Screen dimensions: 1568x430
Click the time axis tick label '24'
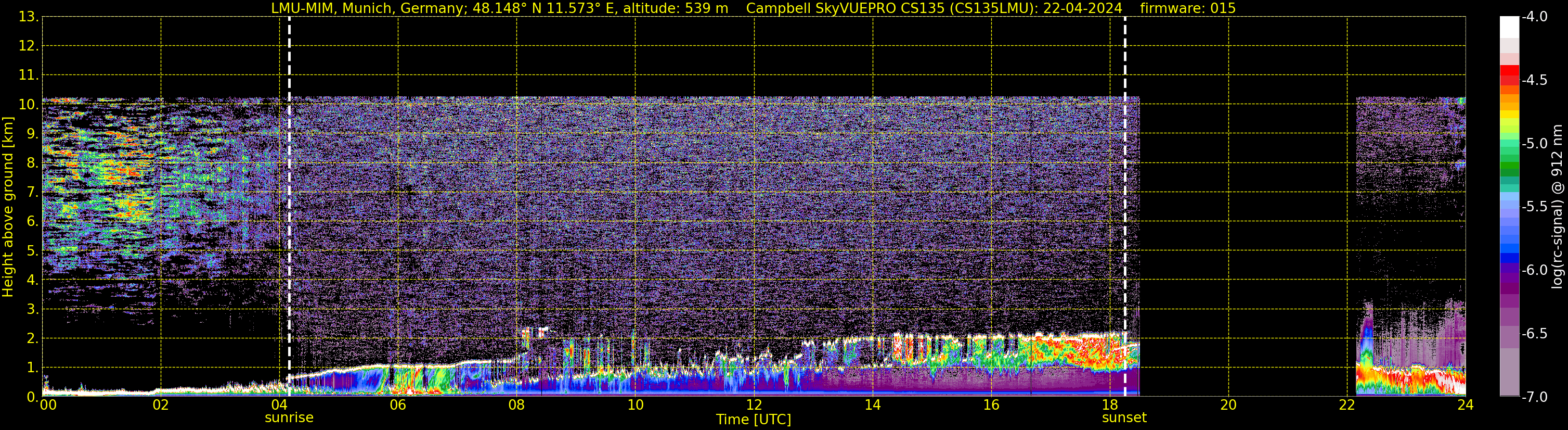(x=1465, y=405)
